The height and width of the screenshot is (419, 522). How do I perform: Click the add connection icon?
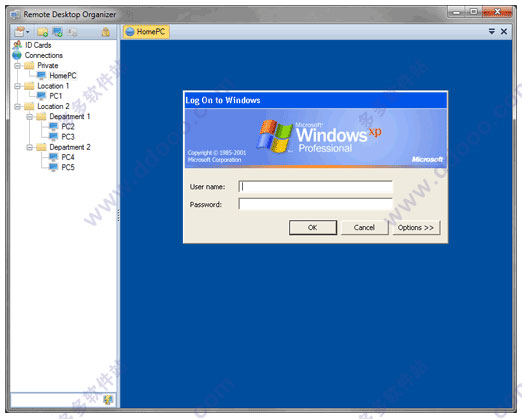(58, 32)
